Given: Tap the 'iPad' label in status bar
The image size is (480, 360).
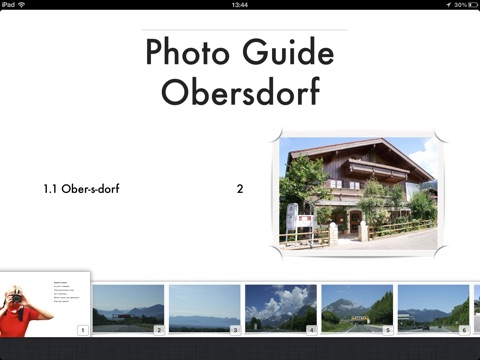Looking at the screenshot, I should tap(8, 5).
